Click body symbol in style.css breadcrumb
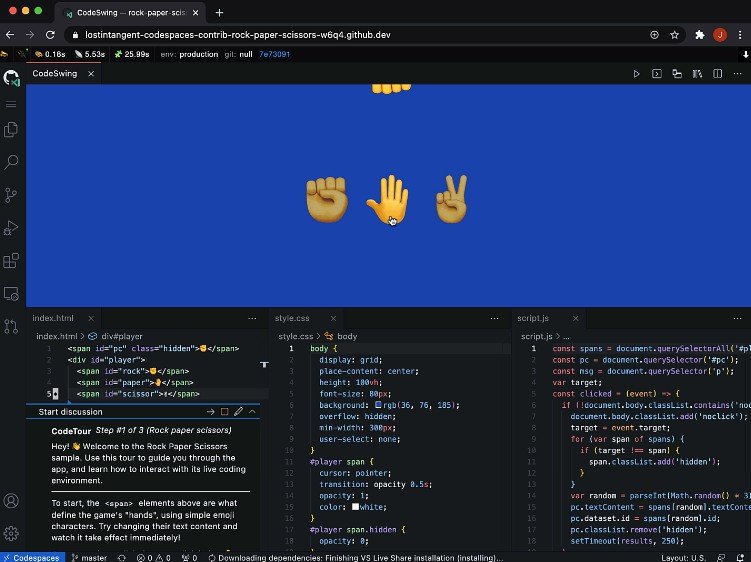Screen dimensions: 751x562 tap(341, 336)
